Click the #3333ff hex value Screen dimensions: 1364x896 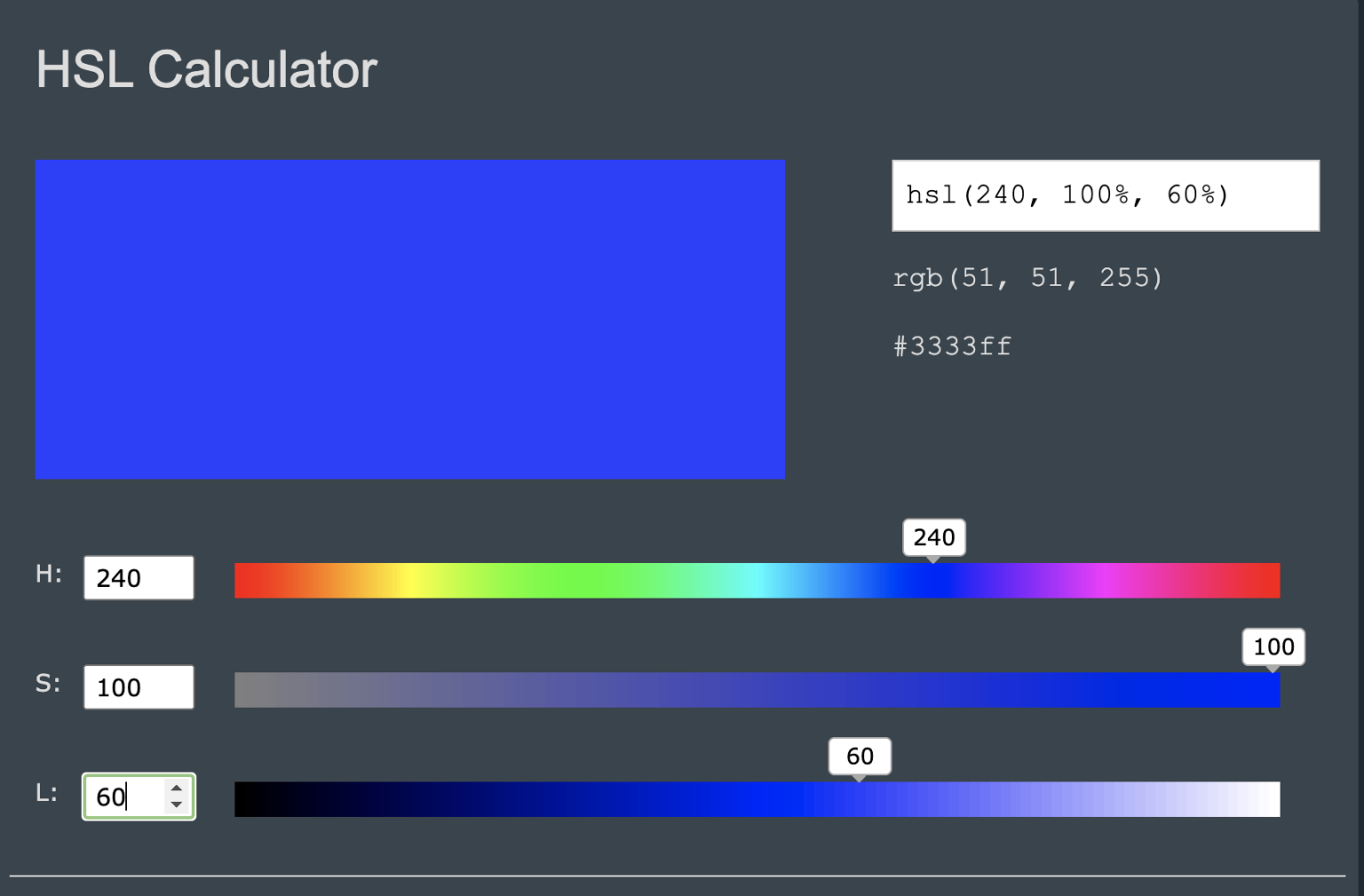[951, 346]
